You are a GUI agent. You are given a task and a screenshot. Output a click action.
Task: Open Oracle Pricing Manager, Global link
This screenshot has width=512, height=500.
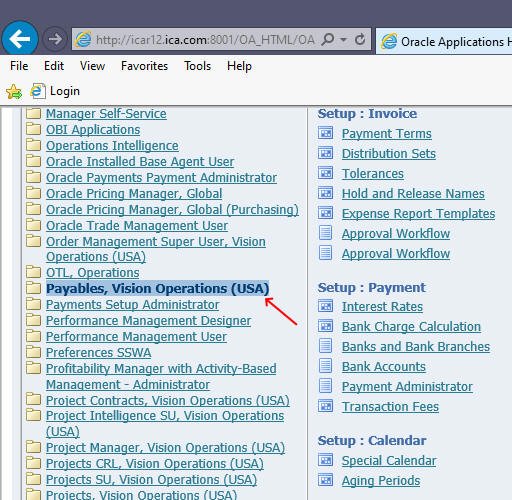coord(134,194)
